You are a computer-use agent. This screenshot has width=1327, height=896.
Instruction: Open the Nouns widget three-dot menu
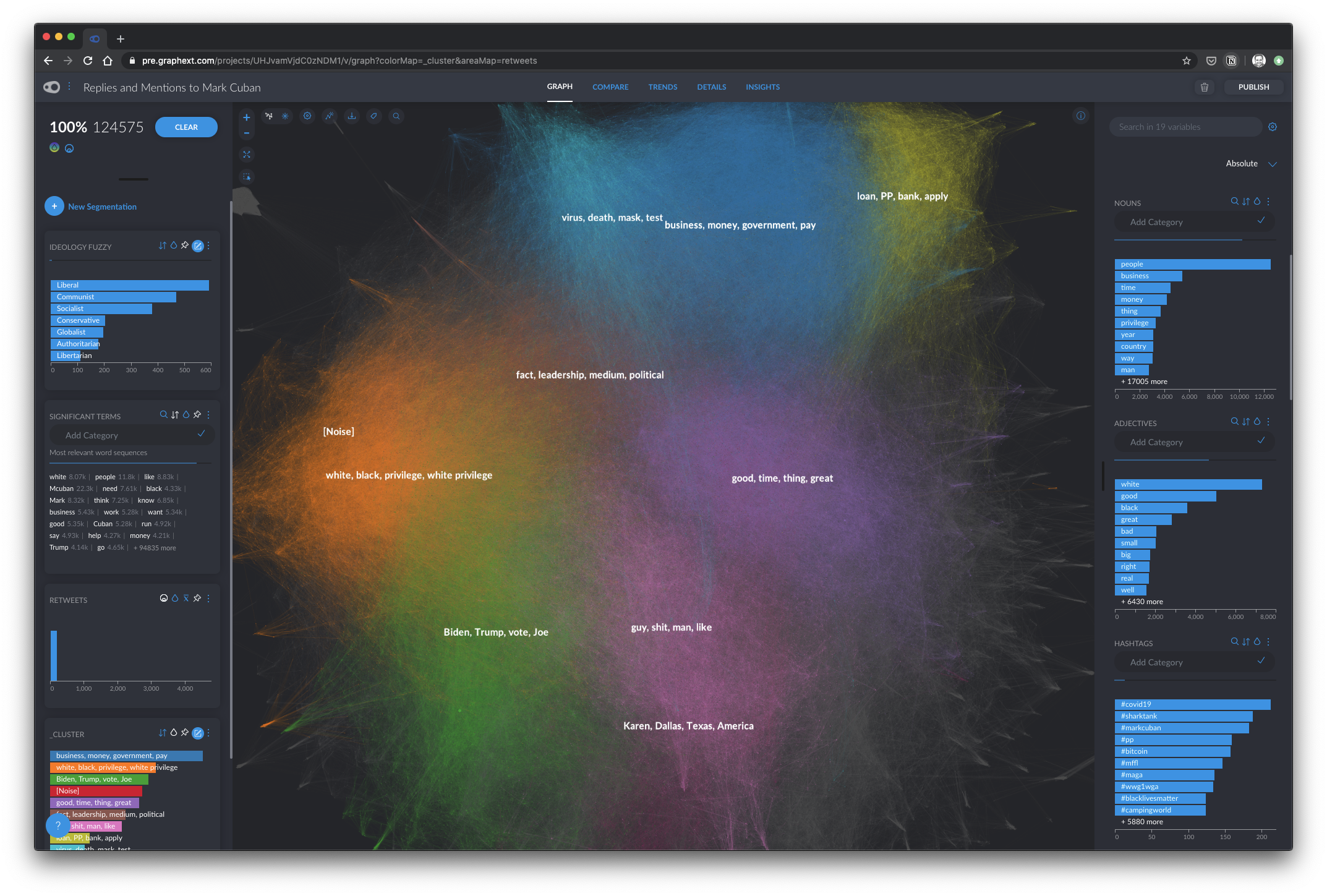(x=1268, y=202)
